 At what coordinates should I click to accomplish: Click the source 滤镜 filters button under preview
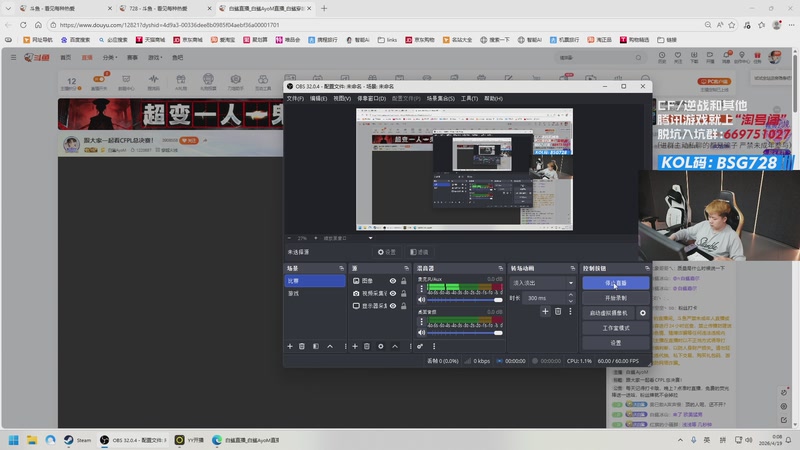tap(419, 252)
